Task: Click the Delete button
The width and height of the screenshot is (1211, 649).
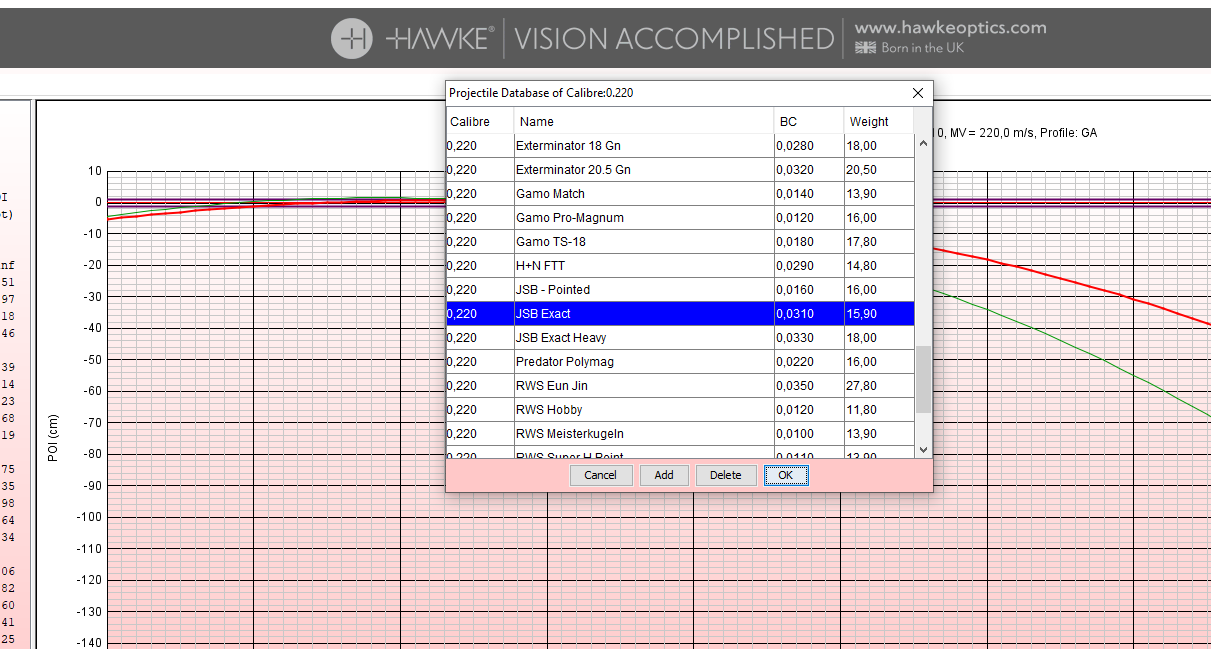Action: 725,475
